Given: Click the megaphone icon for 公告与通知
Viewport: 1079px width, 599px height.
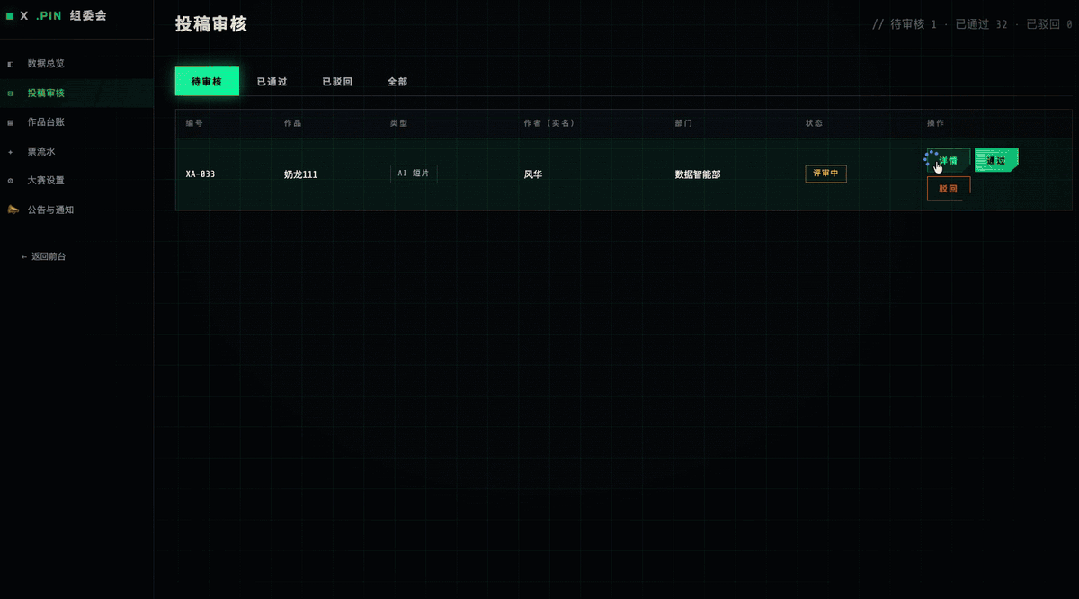Looking at the screenshot, I should [12, 209].
